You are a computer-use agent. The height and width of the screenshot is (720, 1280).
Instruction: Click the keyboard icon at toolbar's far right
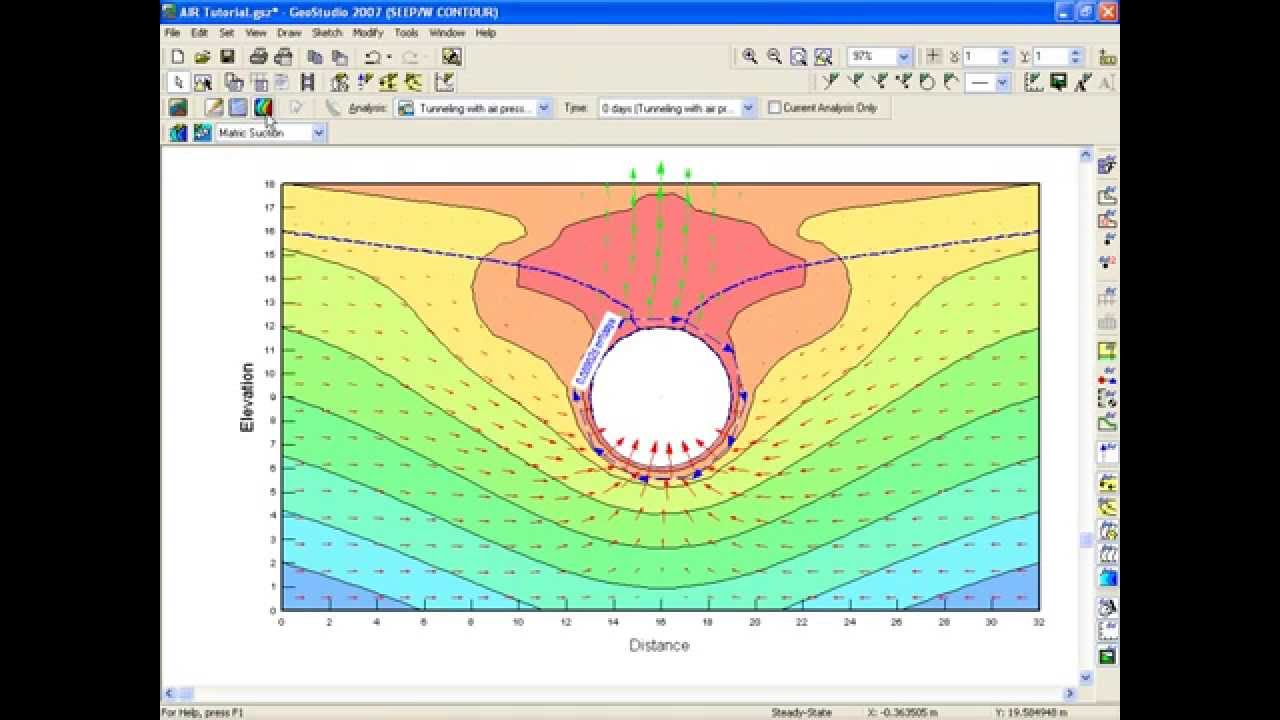tap(1107, 57)
